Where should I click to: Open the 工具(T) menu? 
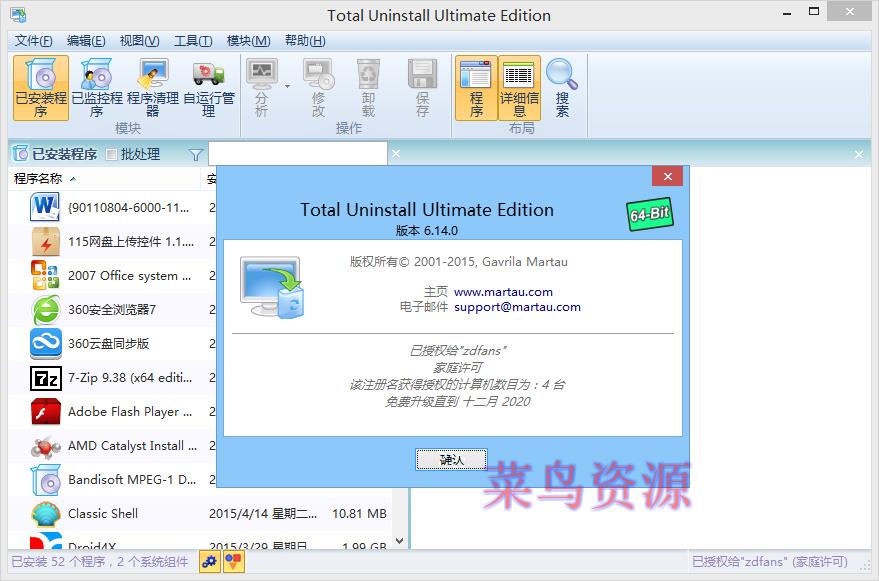point(193,41)
